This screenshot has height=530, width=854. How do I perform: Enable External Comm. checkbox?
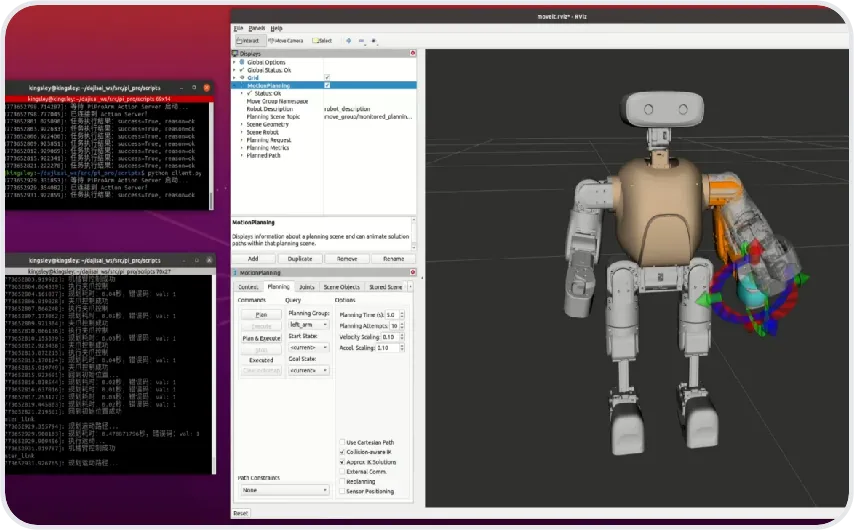tap(342, 472)
